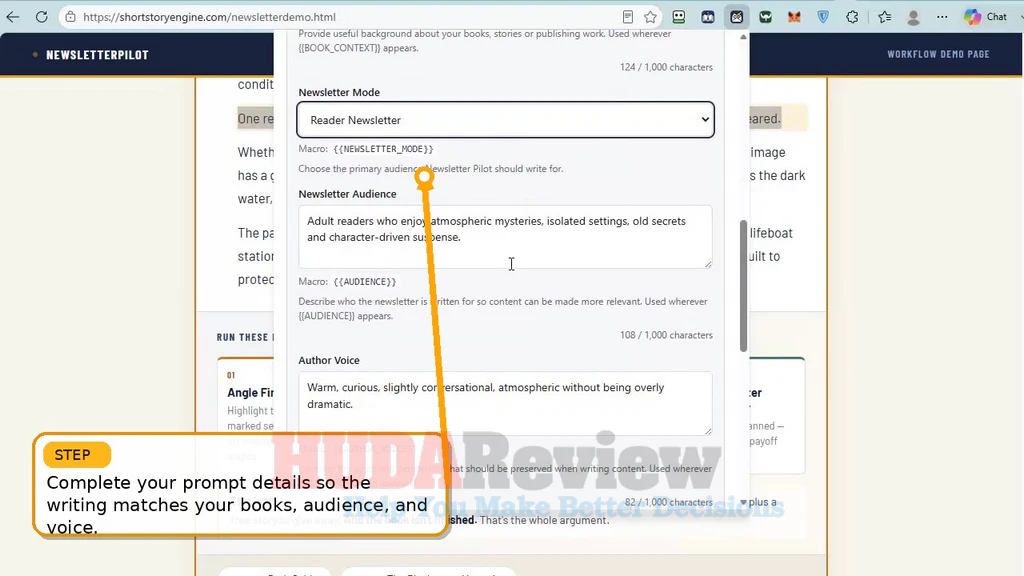Open the robot-face extension icon
Viewport: 1024px width, 576px height.
coord(679,17)
